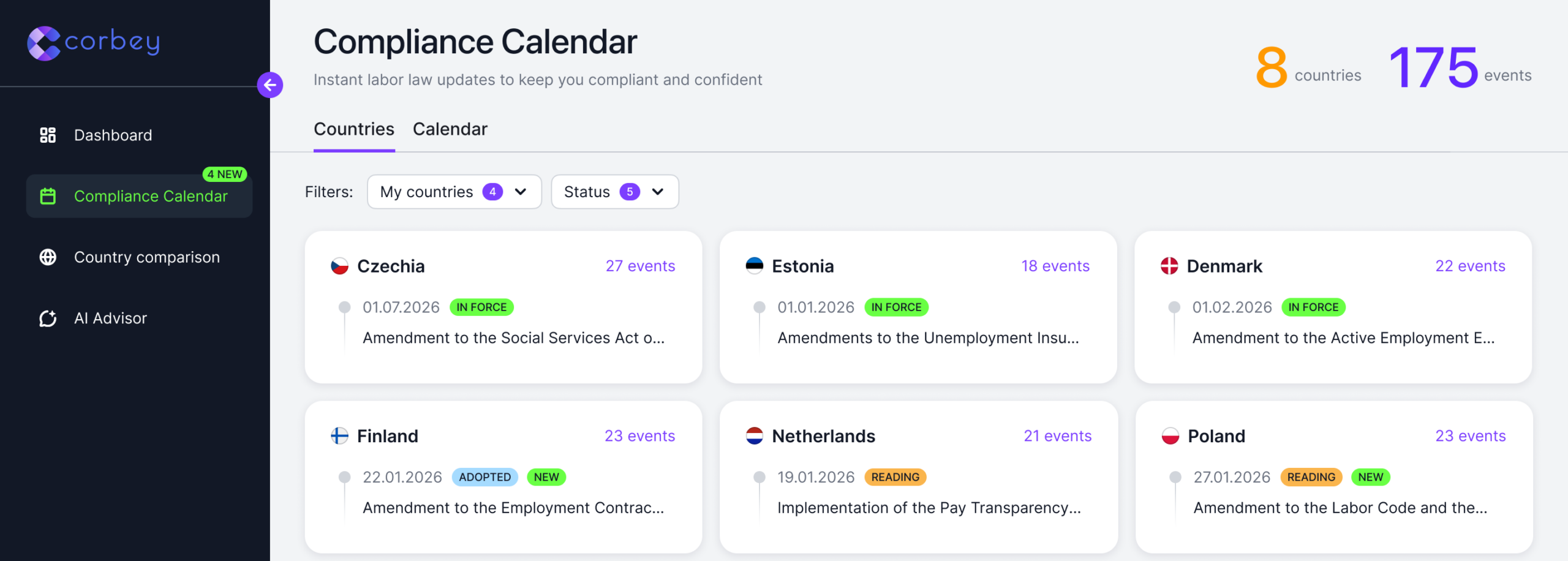Open Estonia's 18 events link
Viewport: 1568px width, 561px height.
pos(1055,266)
